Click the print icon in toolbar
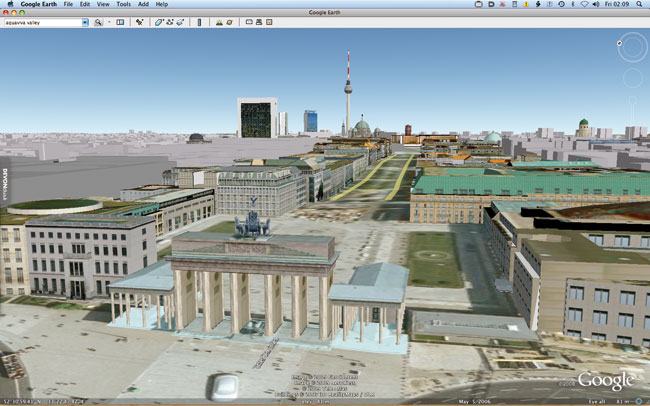Image resolution: width=650 pixels, height=406 pixels. point(259,21)
